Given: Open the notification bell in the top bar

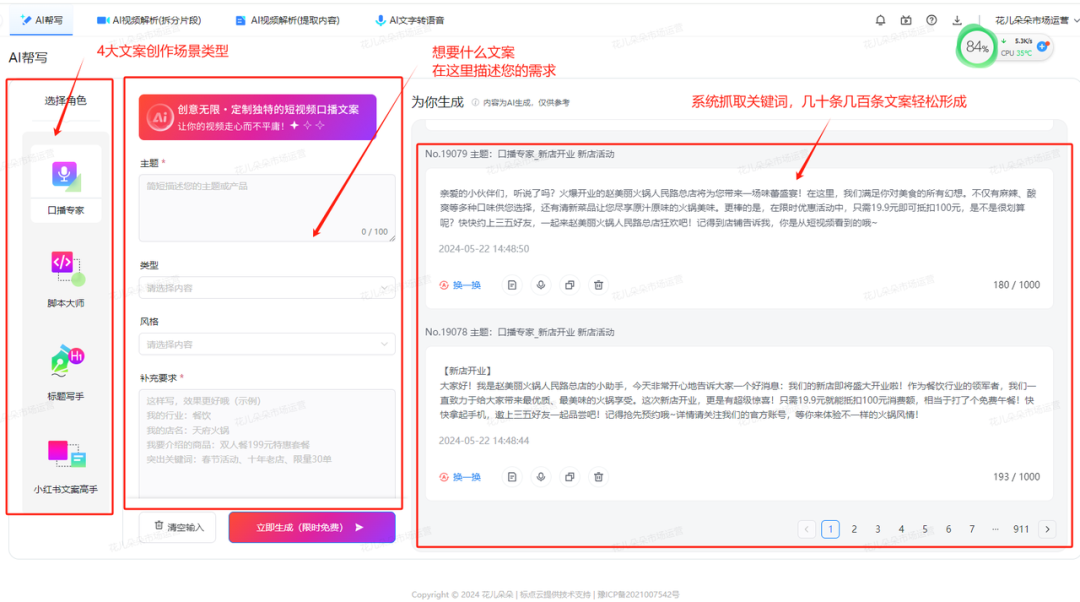Looking at the screenshot, I should click(881, 19).
